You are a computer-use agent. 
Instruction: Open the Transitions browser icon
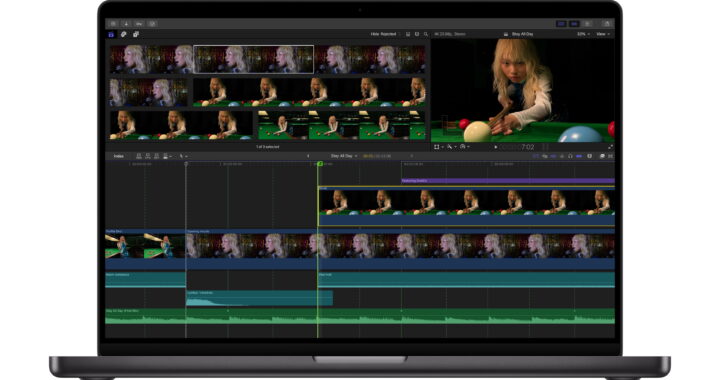pos(611,156)
